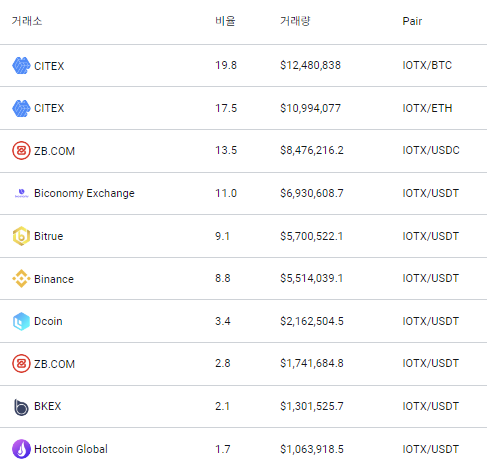Click the Pair column header
The image size is (487, 468).
tap(412, 21)
